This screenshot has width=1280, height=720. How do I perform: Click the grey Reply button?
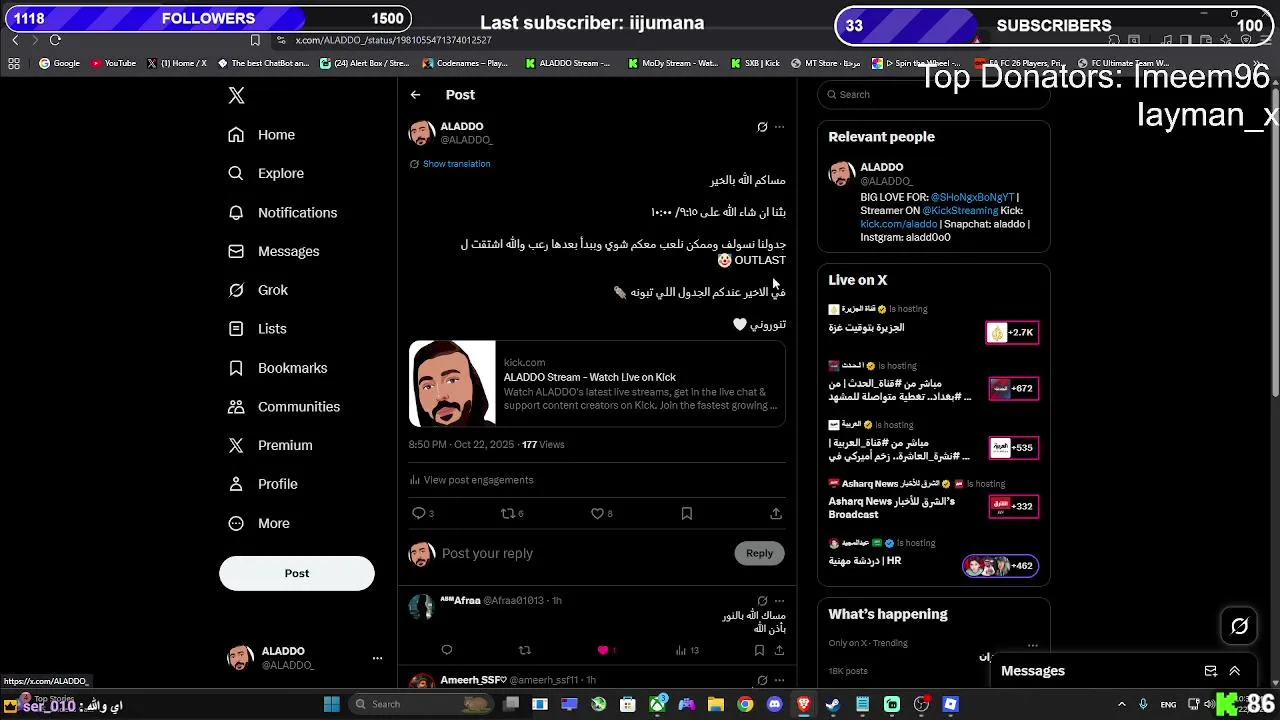[x=759, y=553]
